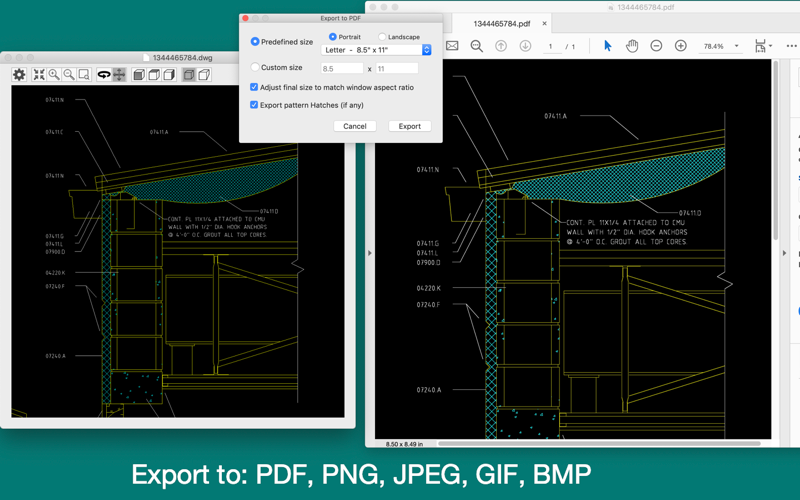
Task: Click the Cancel button in Export dialog
Action: [355, 126]
